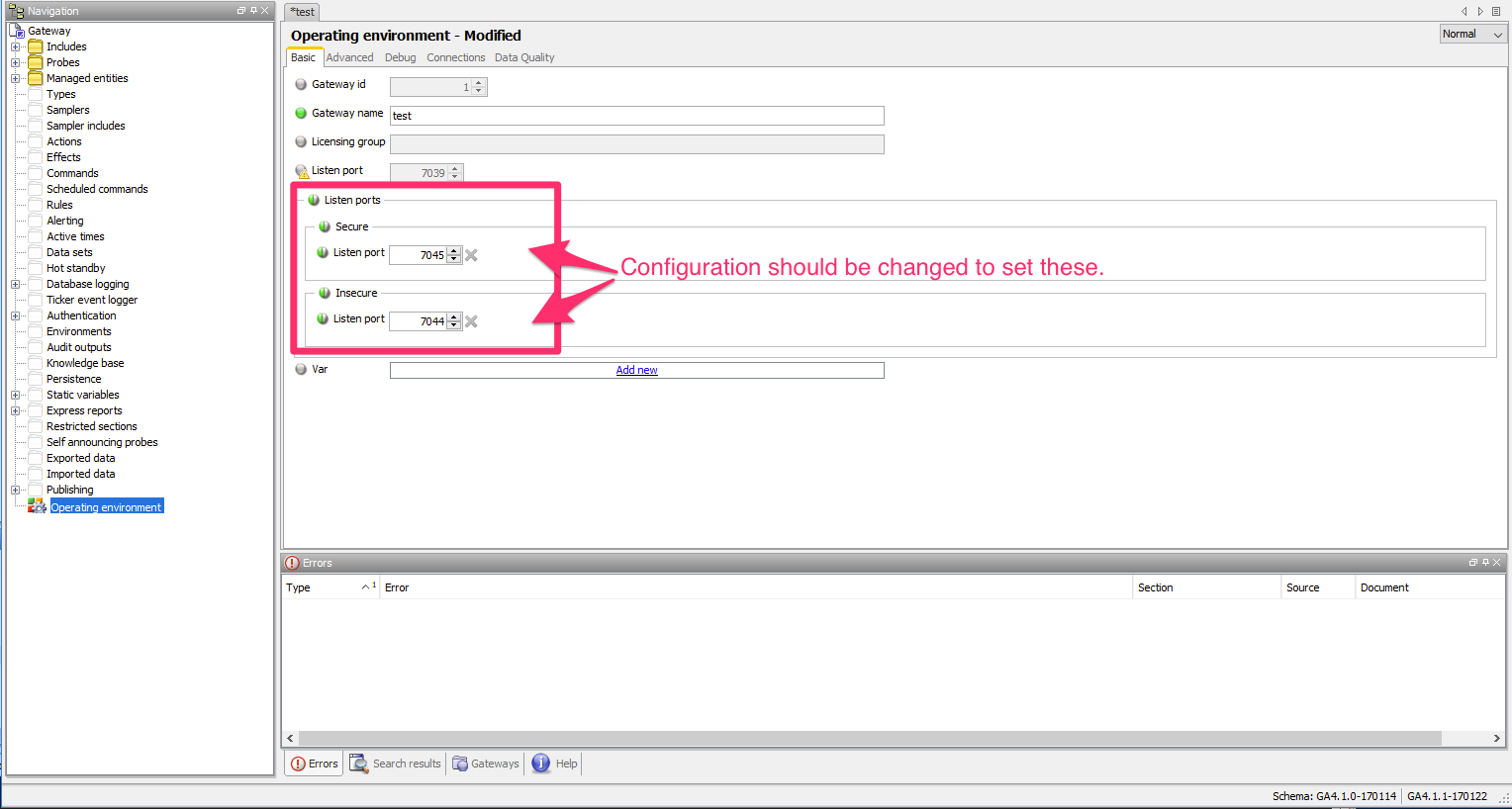Click the Gateway root node icon
This screenshot has width=1512, height=809.
point(17,31)
